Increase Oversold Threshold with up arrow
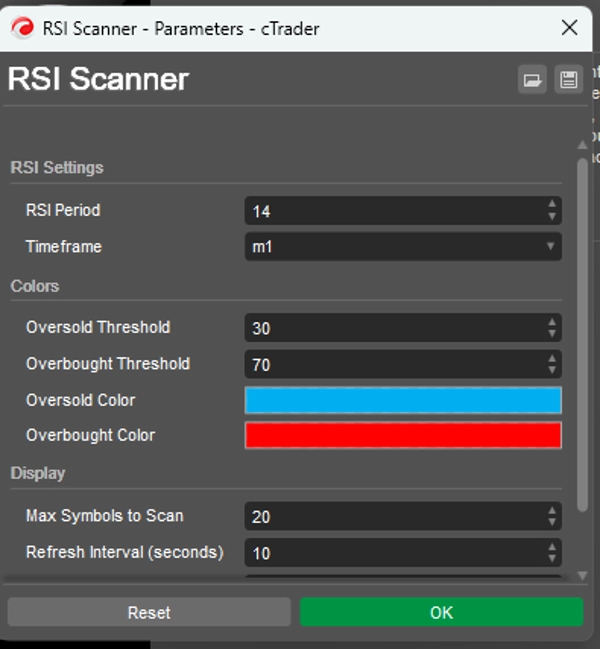This screenshot has height=649, width=600. [x=552, y=321]
